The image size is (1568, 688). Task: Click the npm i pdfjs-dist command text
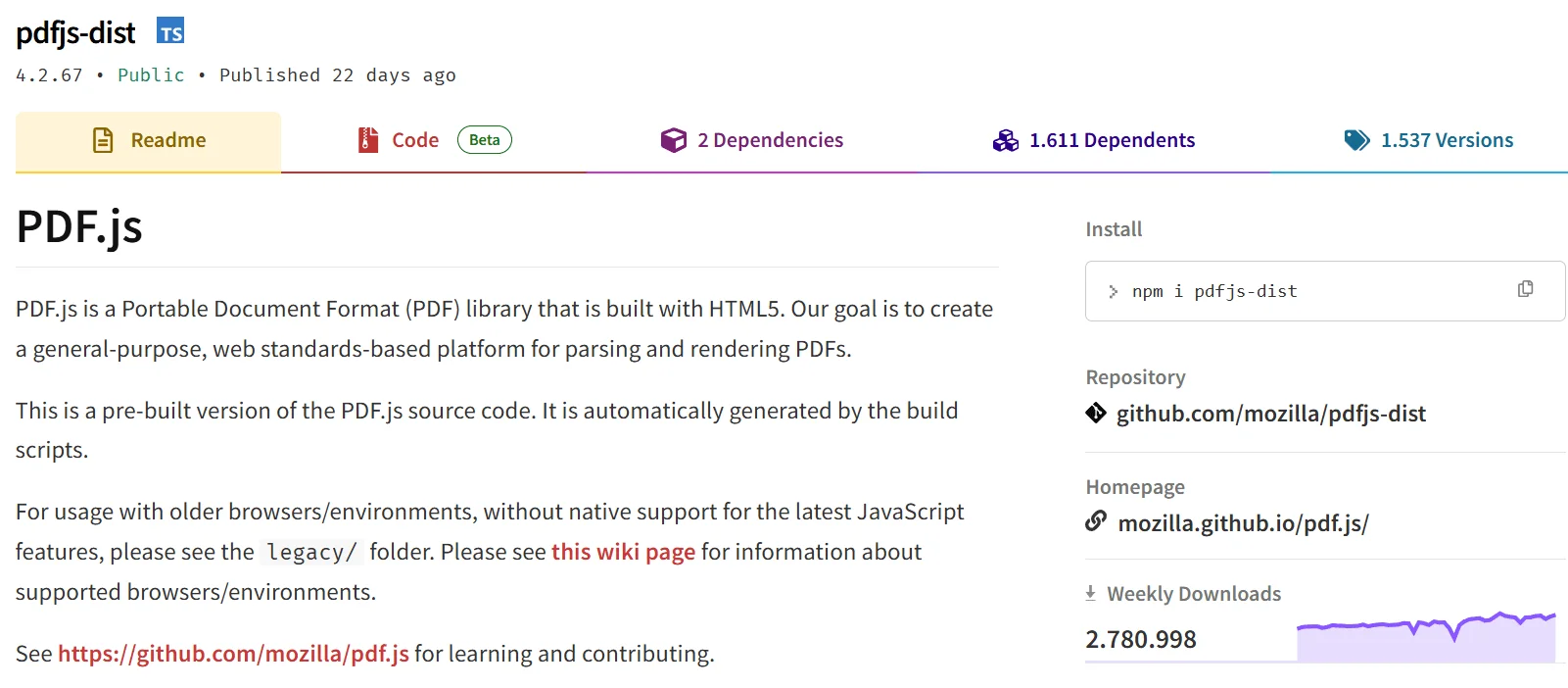click(x=1214, y=291)
